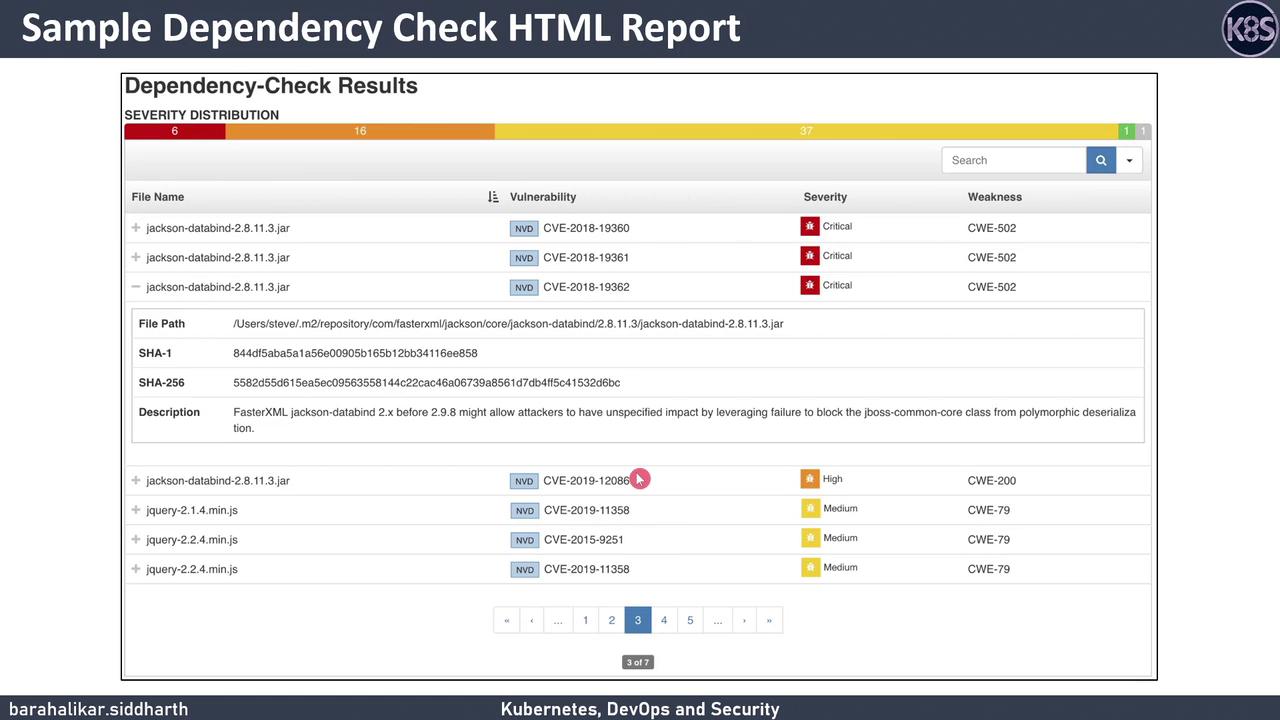Click the red Critical bug icon for CVE-2018-19360
Screen dimensions: 1280x720
tap(810, 227)
